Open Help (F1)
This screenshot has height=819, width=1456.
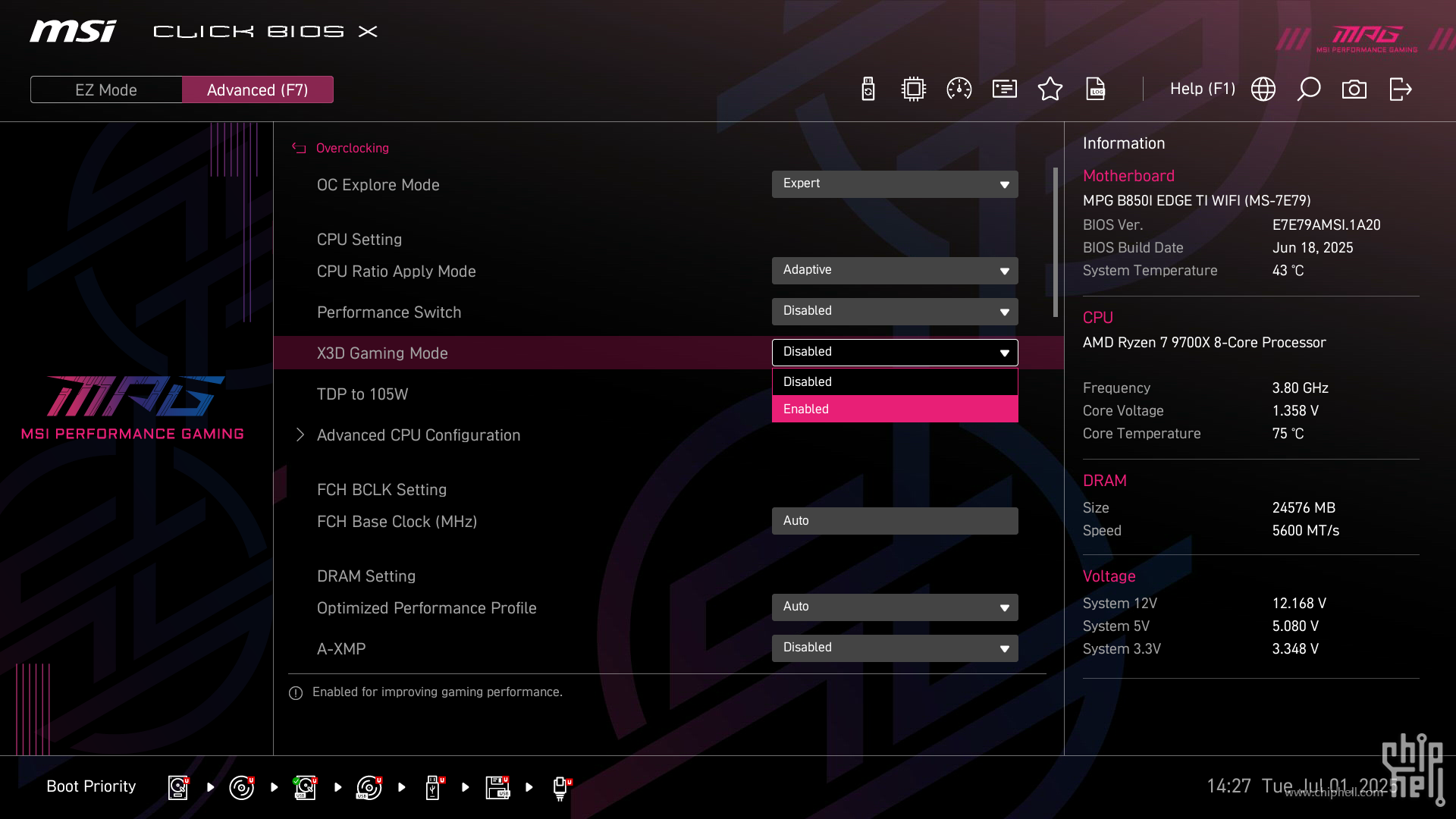(1203, 89)
